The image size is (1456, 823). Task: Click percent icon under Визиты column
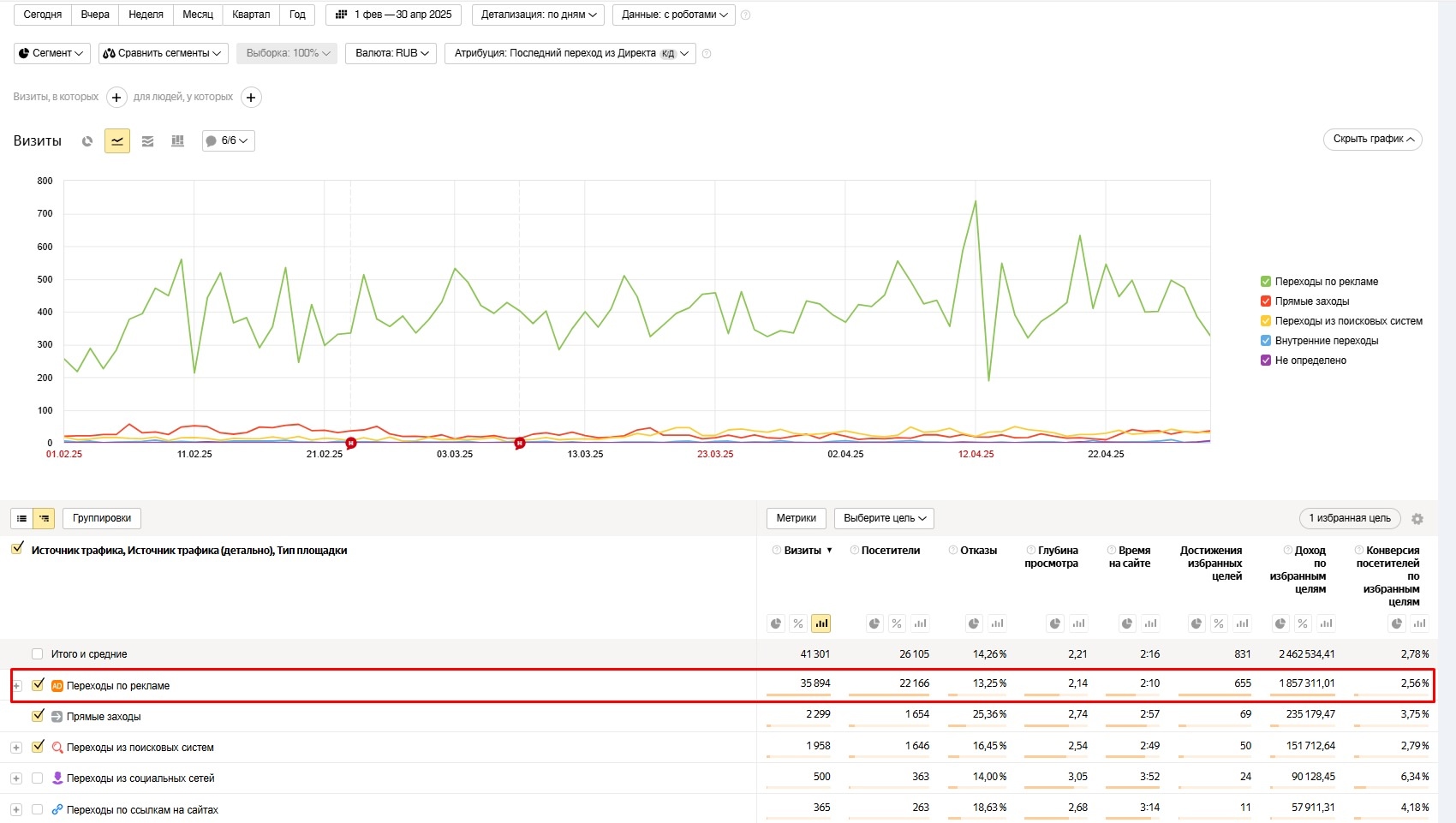point(798,623)
